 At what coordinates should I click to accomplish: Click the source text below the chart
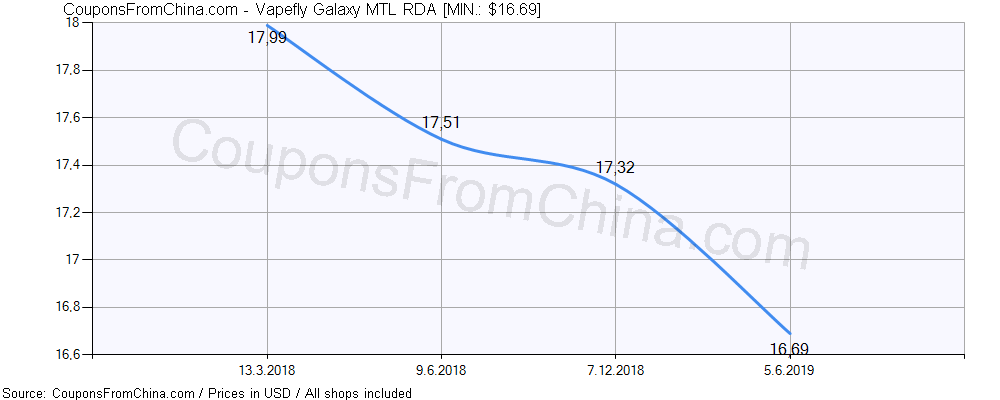point(207,393)
